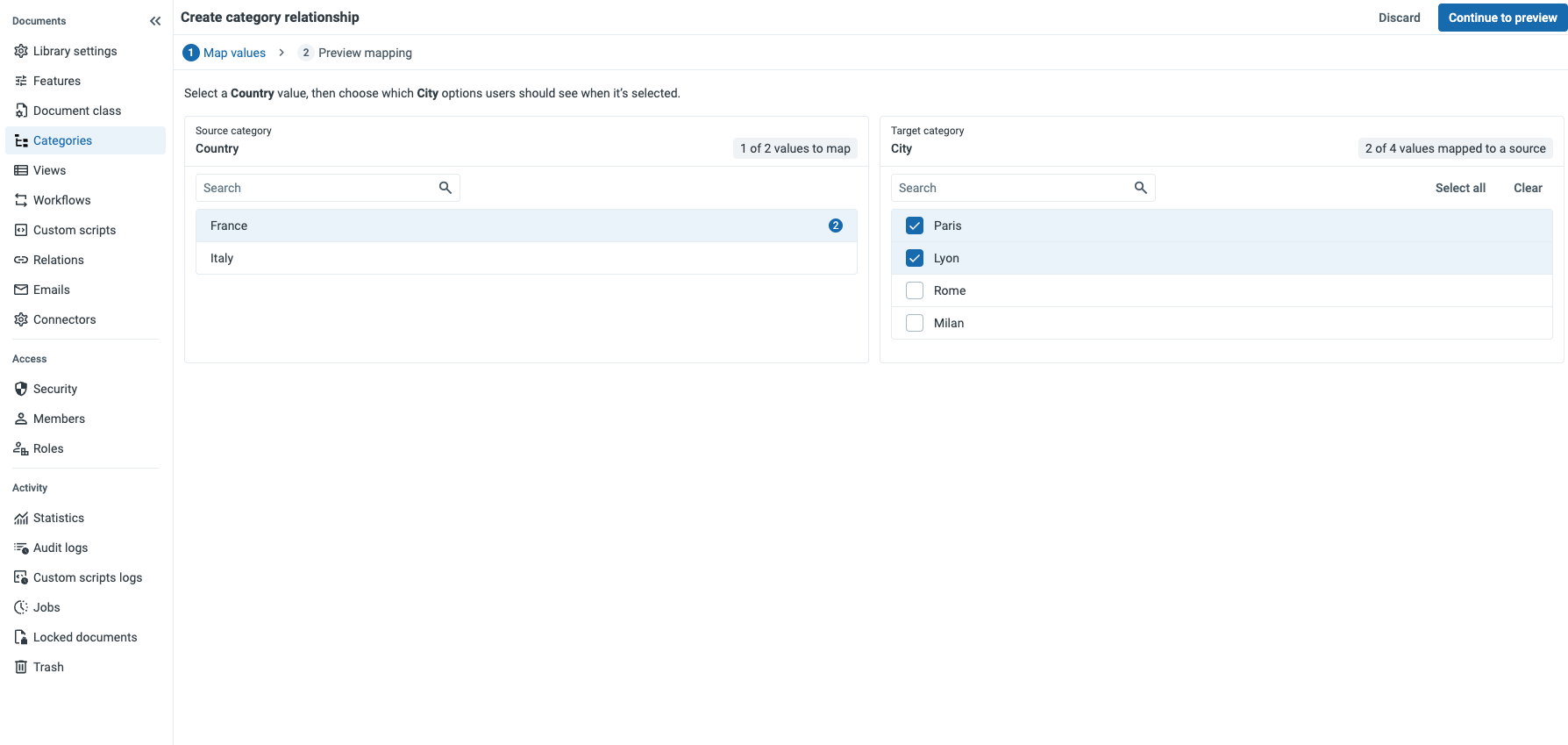The height and width of the screenshot is (745, 1568).
Task: Navigate to Workflows
Action: coord(86,200)
